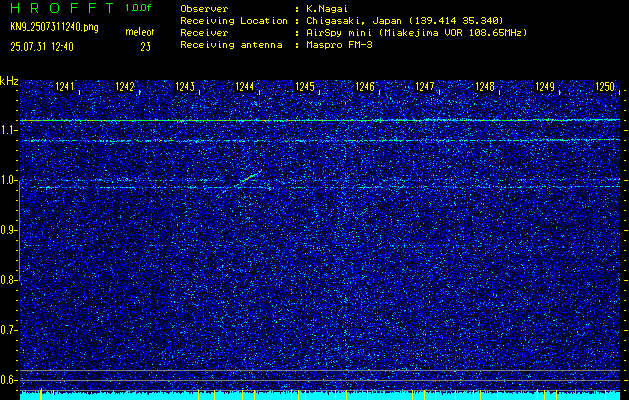
Task: Click the 1244 time tick label
Action: point(245,87)
